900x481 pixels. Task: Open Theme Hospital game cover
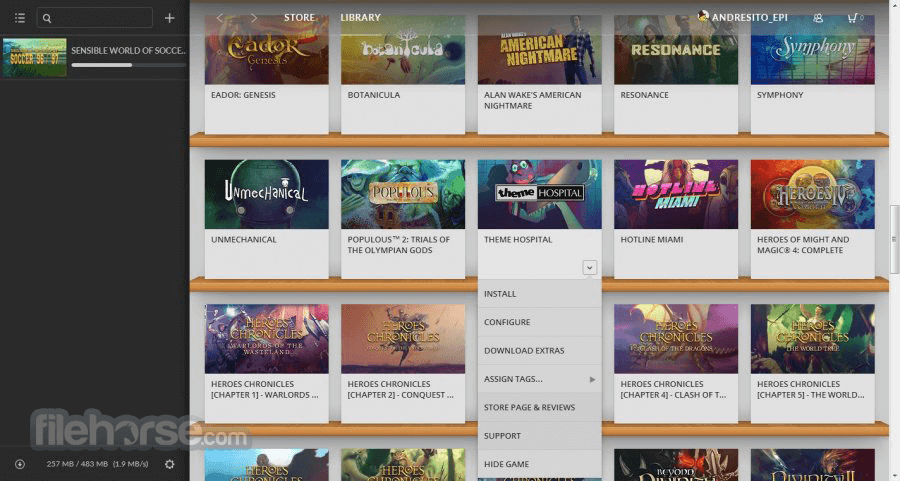[540, 195]
